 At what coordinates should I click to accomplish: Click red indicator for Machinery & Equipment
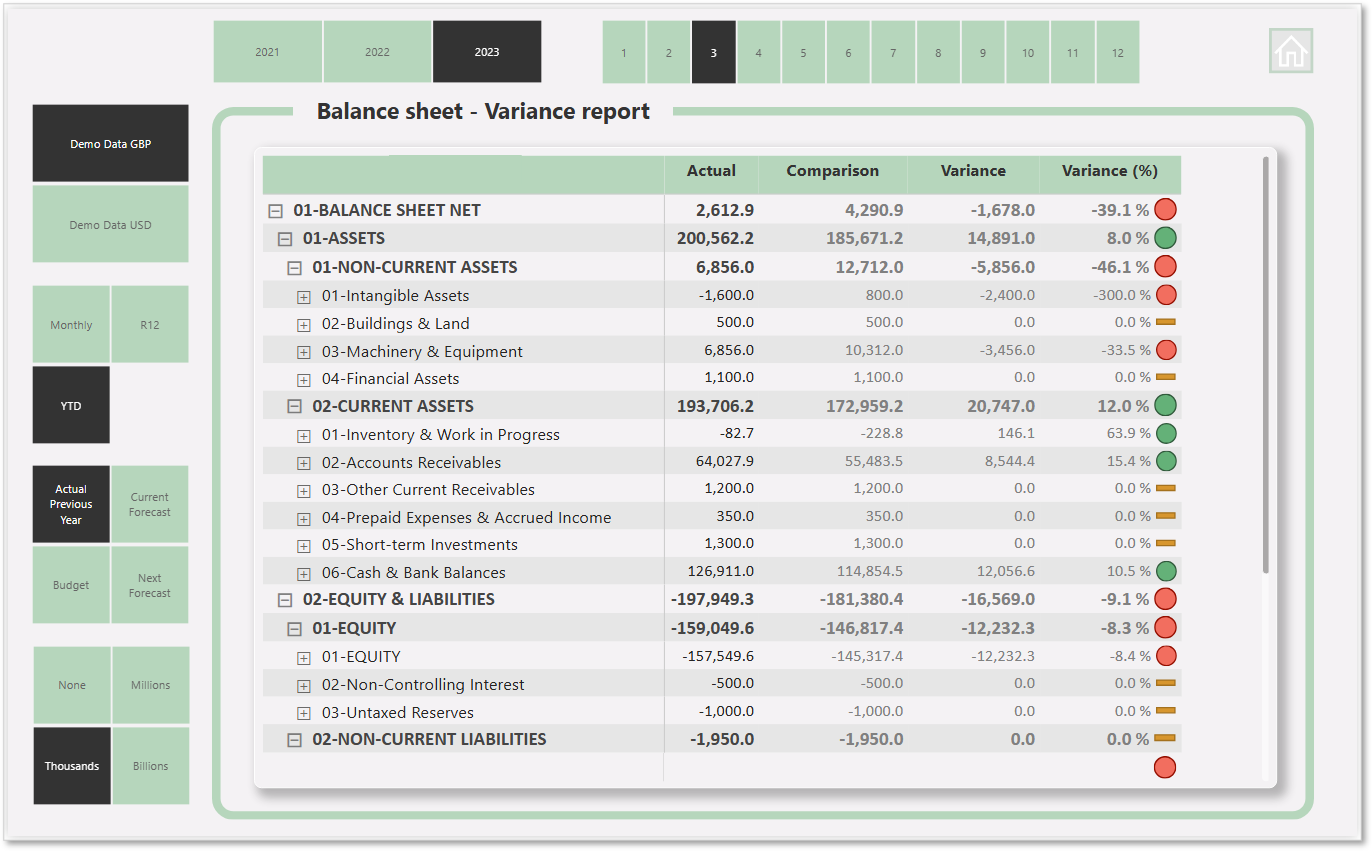coord(1165,350)
